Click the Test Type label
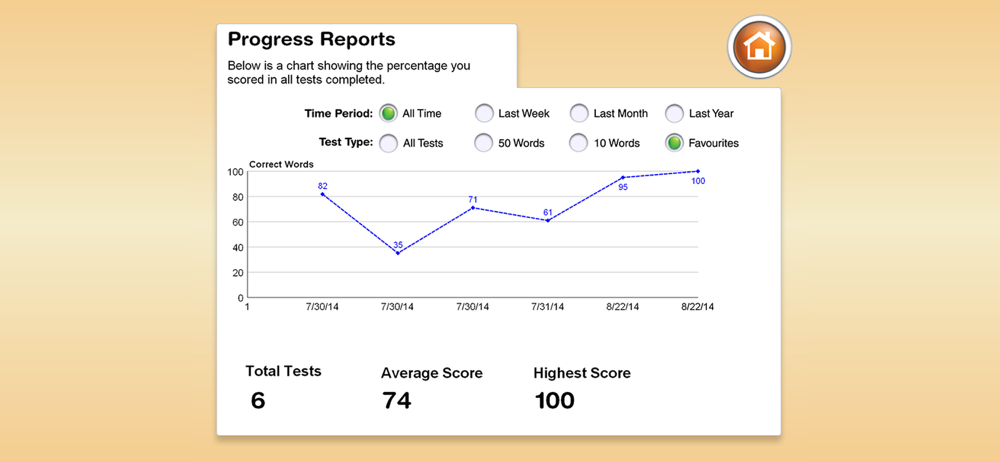The height and width of the screenshot is (462, 1000). tap(344, 142)
